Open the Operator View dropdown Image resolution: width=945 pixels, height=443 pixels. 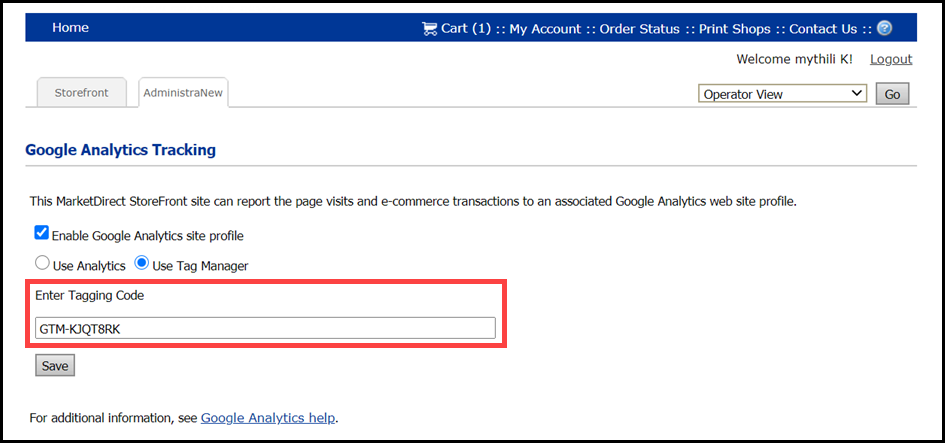(x=782, y=94)
